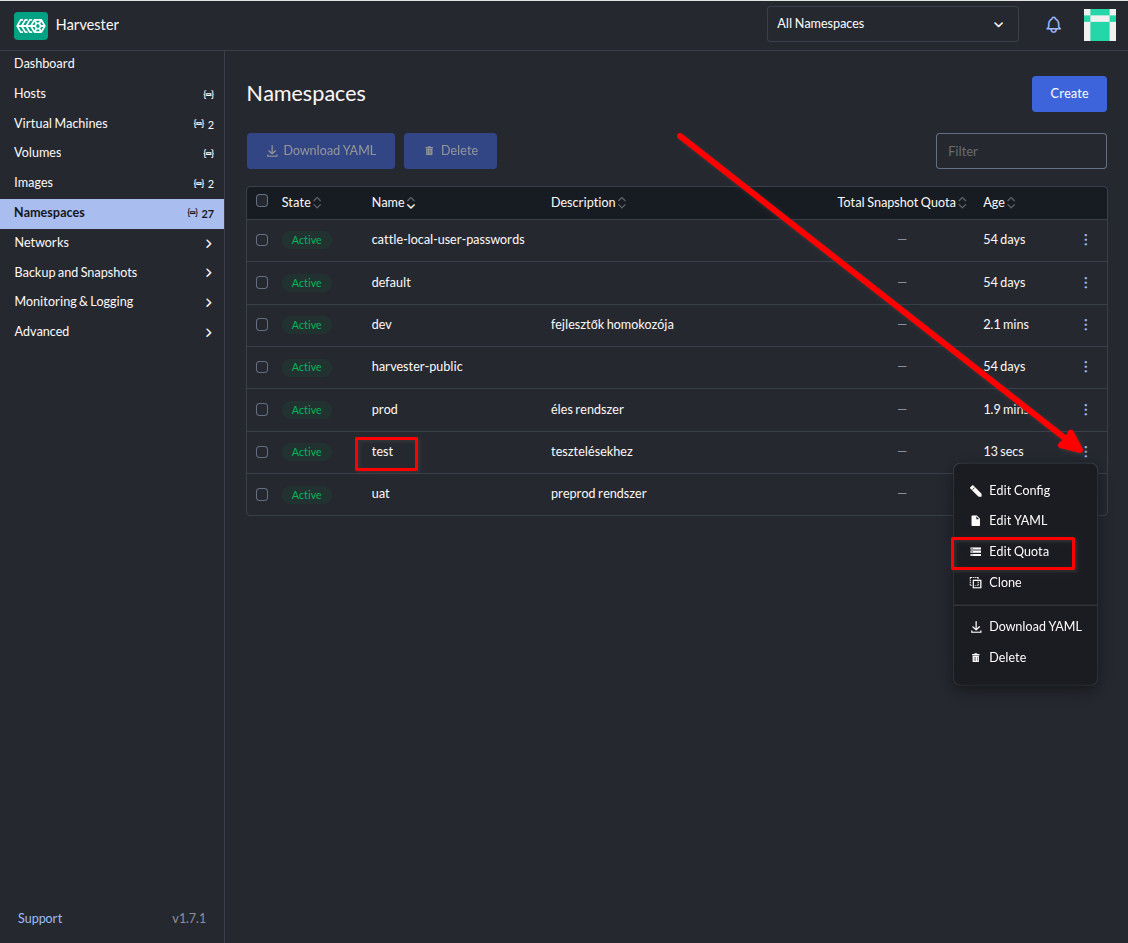Toggle the select-all checkbox in table header
This screenshot has height=943, width=1128.
pos(262,201)
